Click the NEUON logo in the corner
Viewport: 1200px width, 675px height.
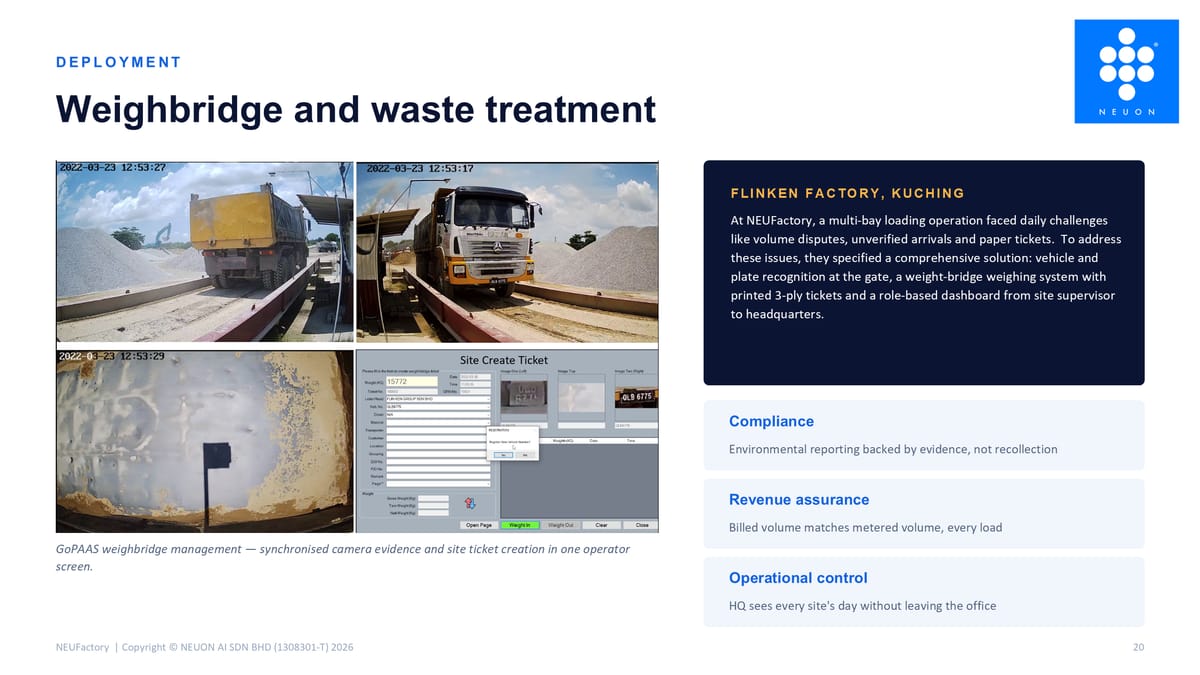pyautogui.click(x=1126, y=71)
